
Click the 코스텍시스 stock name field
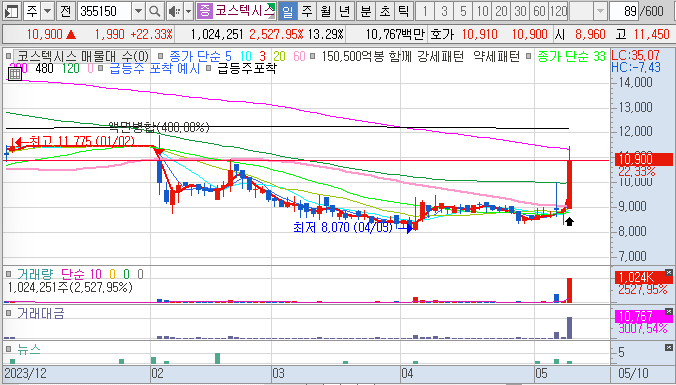[244, 11]
